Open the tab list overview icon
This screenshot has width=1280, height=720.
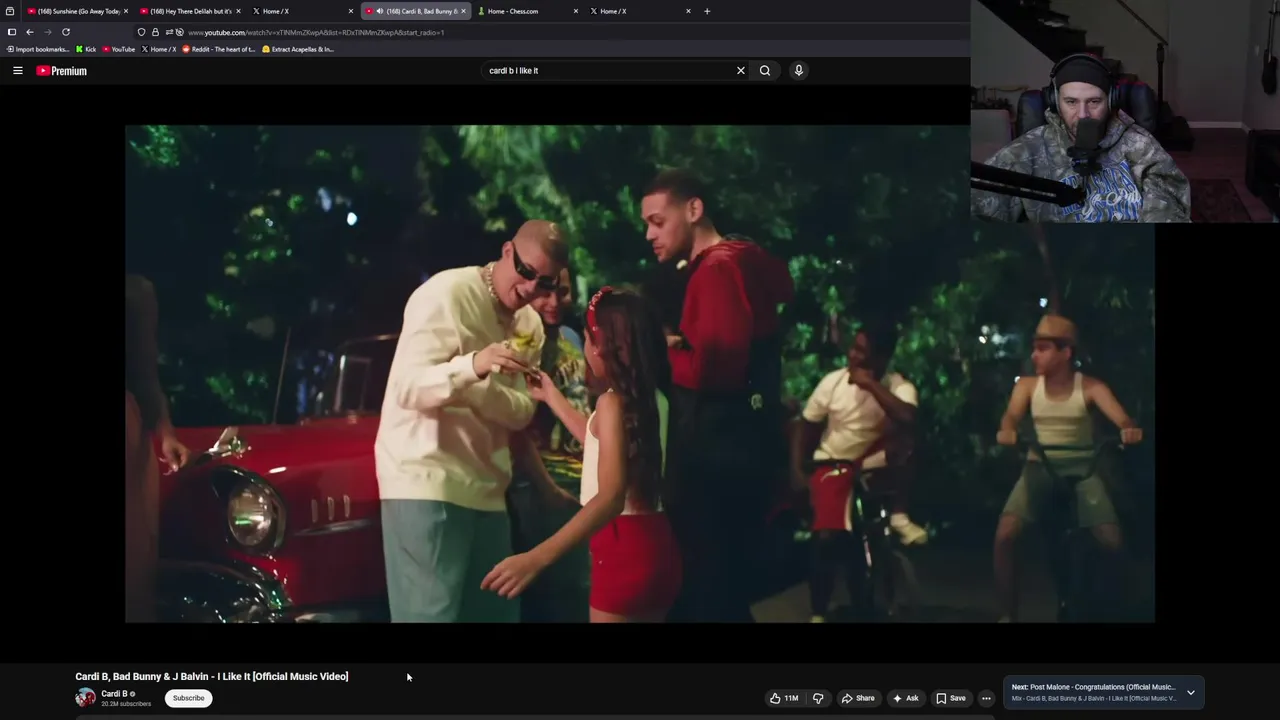click(x=10, y=11)
